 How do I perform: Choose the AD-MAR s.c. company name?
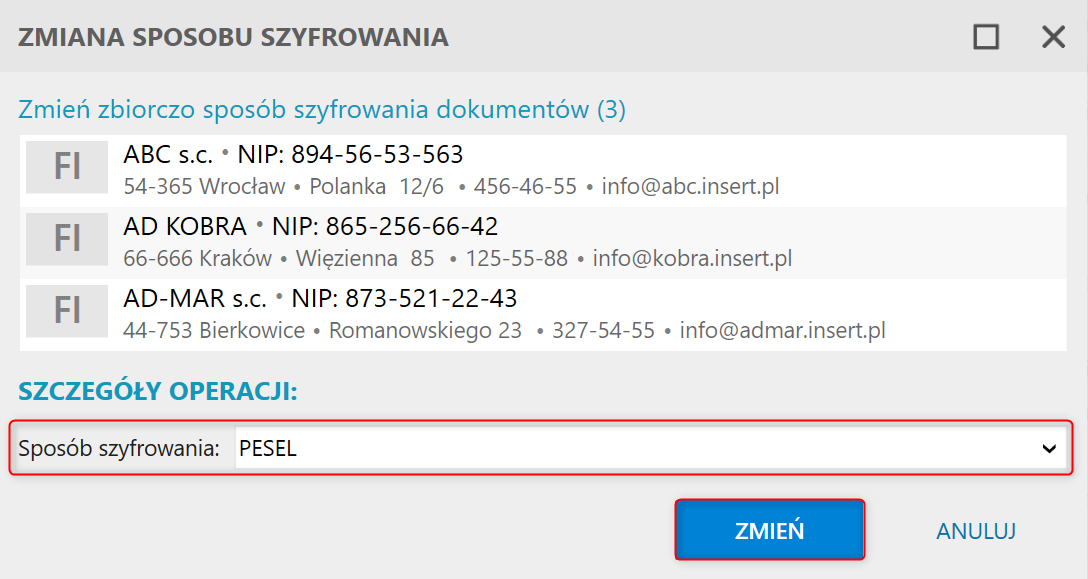(x=195, y=299)
